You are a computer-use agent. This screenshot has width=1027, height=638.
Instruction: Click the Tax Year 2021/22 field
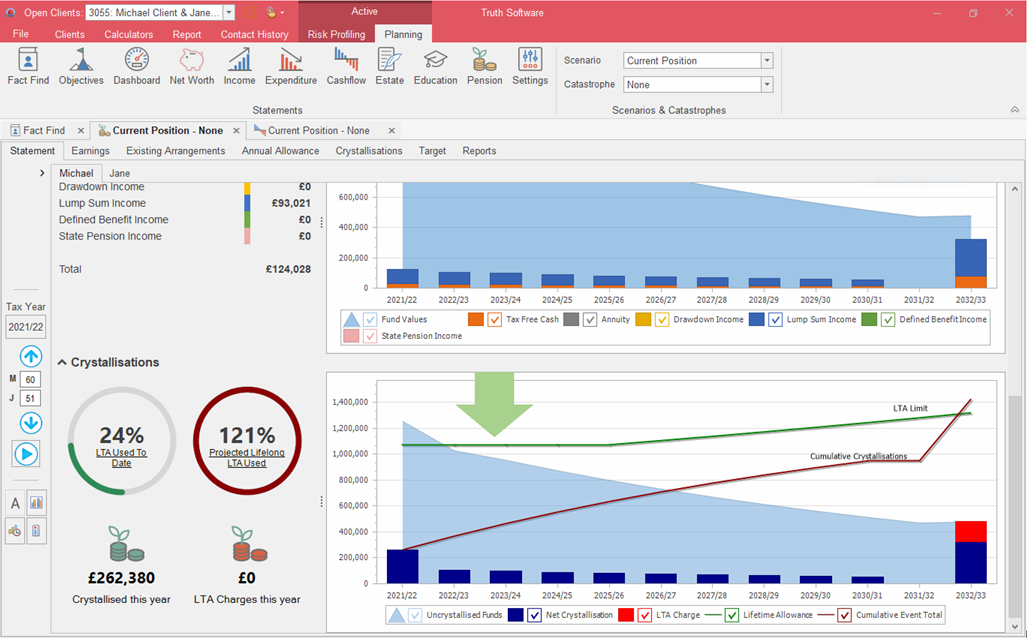click(x=26, y=327)
